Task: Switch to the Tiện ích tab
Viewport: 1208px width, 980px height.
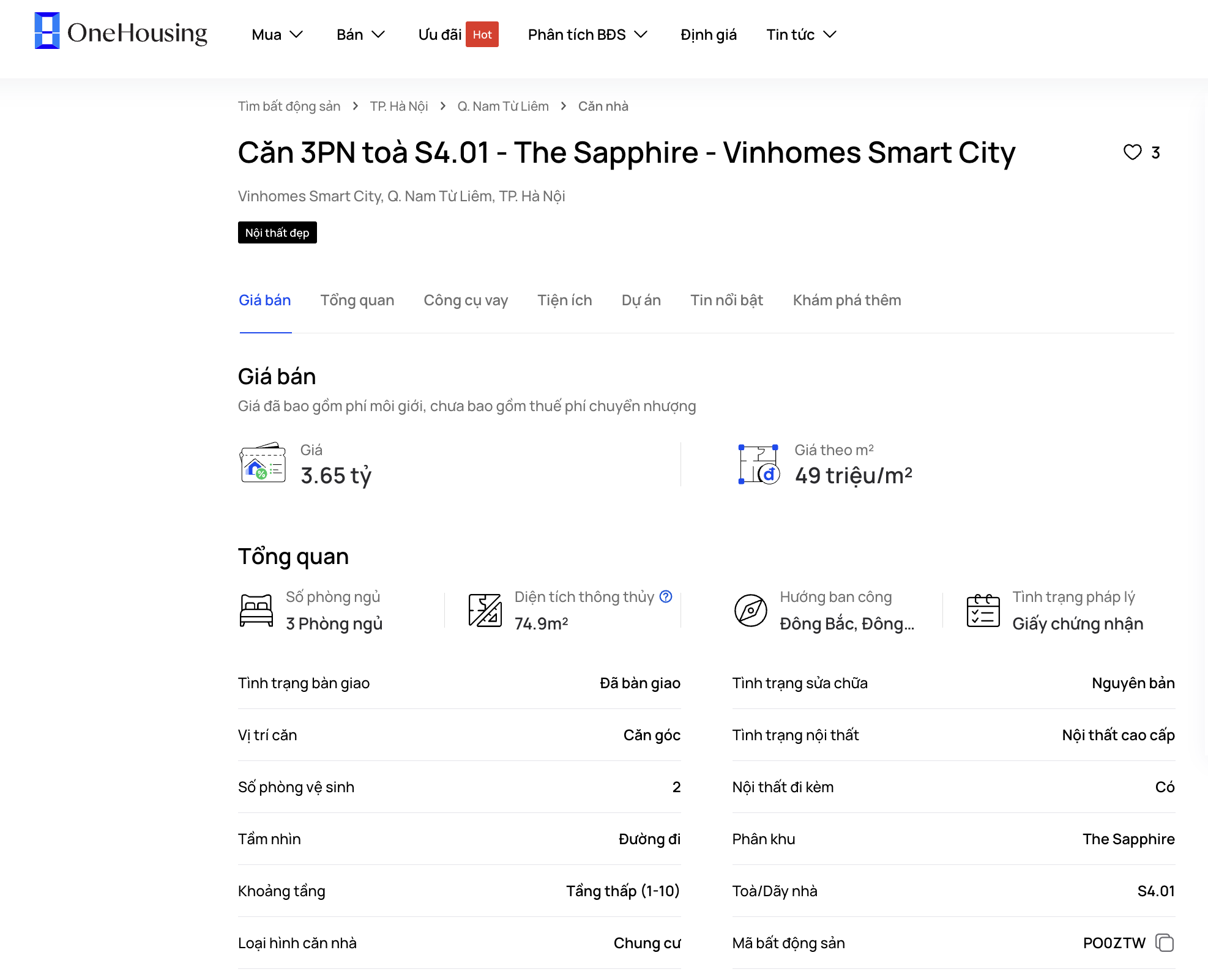Action: [x=565, y=300]
